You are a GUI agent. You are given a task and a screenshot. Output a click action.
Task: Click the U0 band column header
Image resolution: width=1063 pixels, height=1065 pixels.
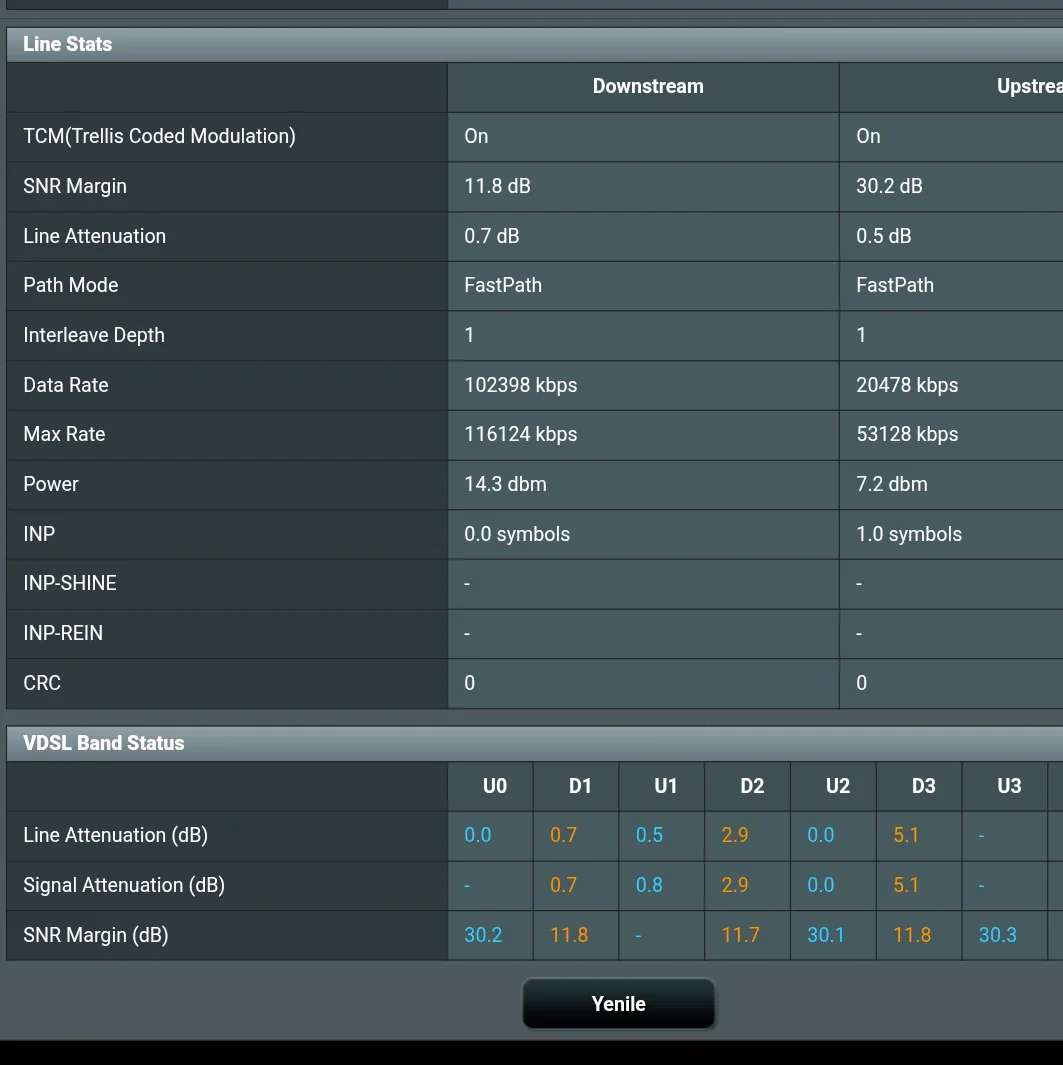click(x=495, y=786)
